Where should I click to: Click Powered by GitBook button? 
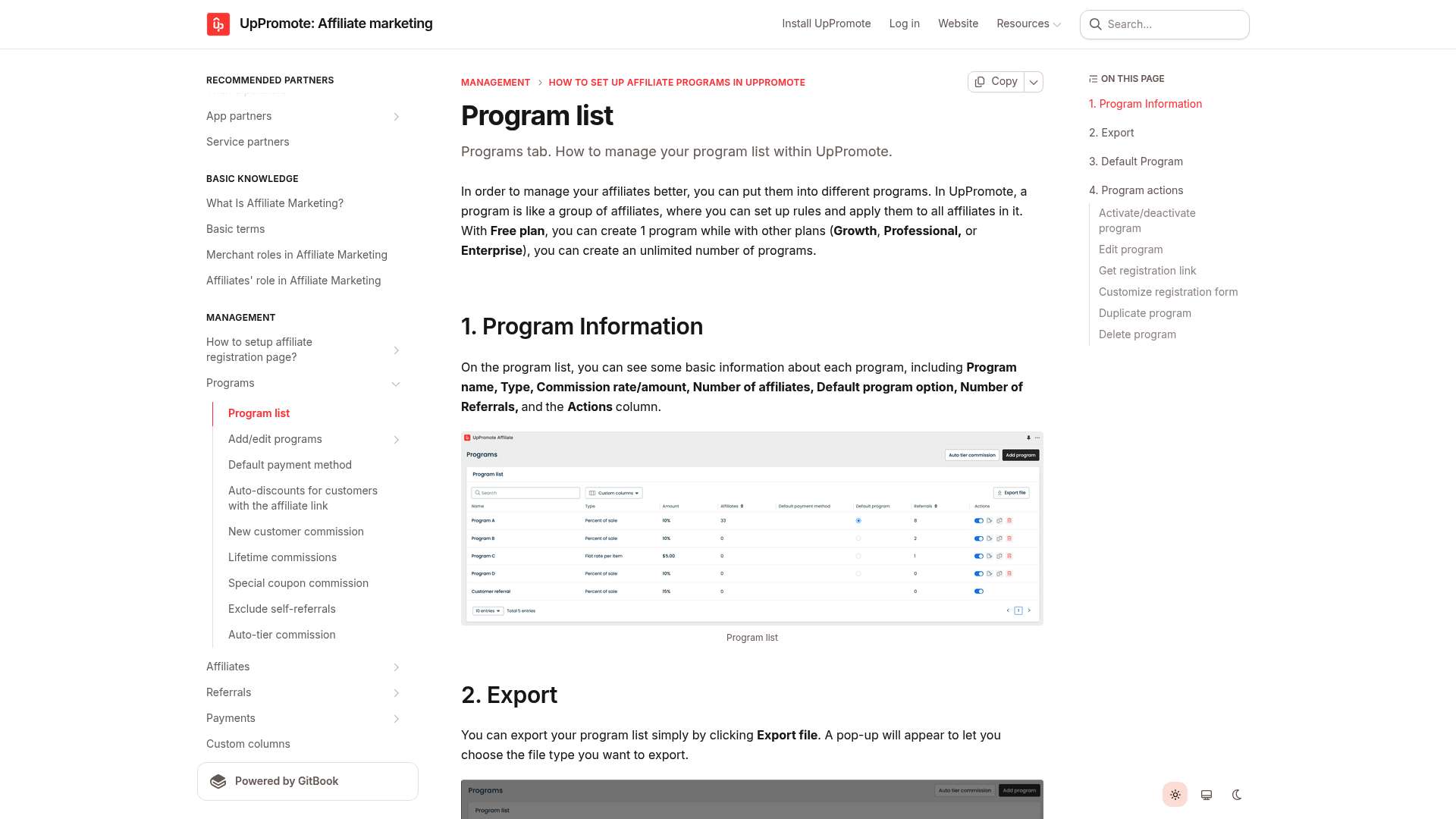point(307,781)
